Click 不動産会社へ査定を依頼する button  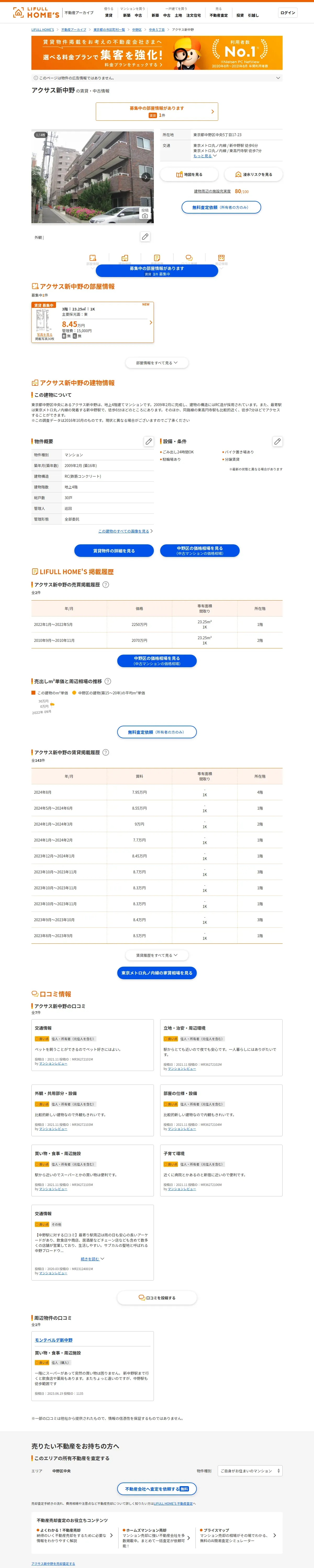click(157, 1489)
